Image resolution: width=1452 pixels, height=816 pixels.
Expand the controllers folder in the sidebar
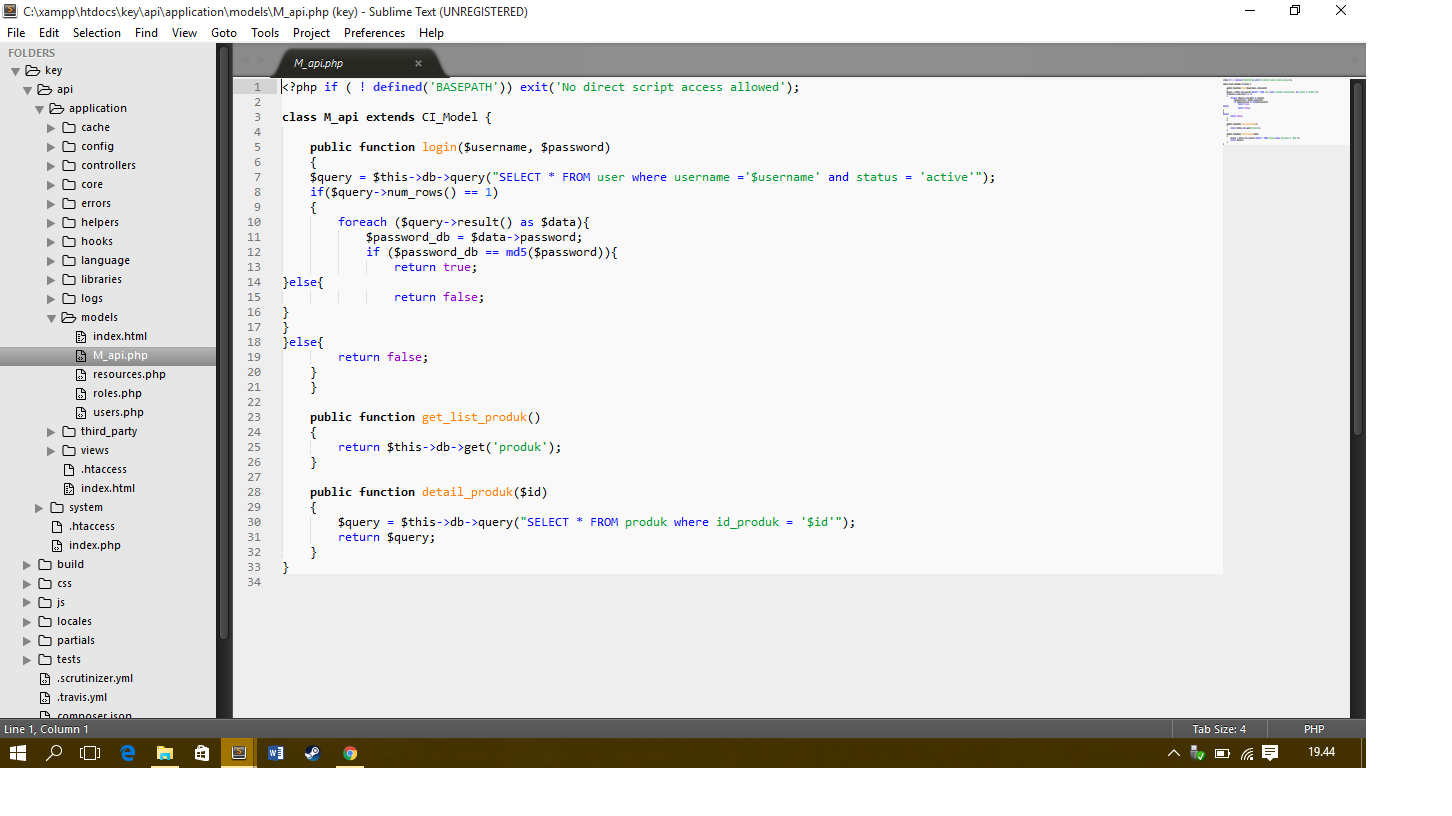coord(50,165)
